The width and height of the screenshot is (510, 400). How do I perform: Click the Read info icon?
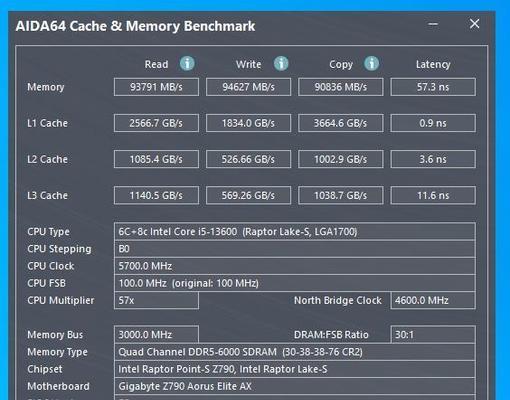(x=187, y=63)
